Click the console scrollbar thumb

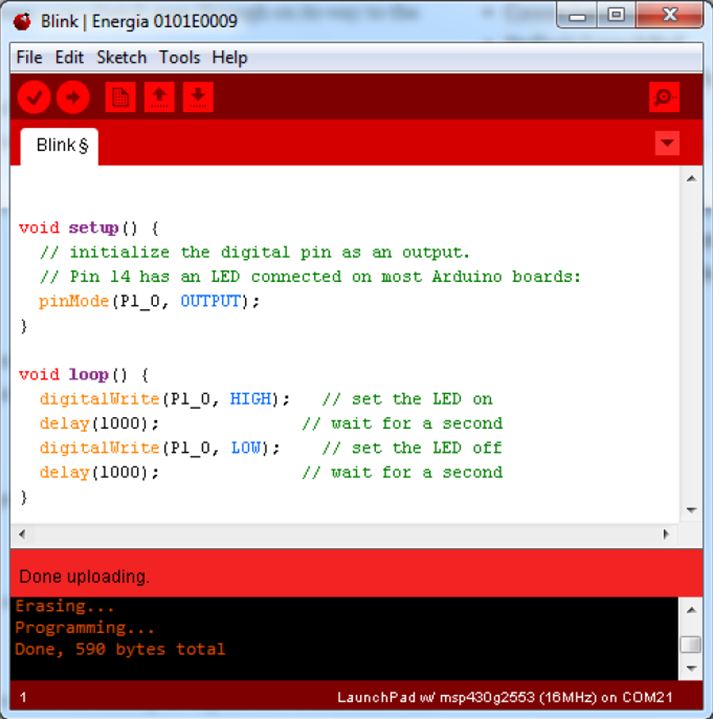coord(691,644)
